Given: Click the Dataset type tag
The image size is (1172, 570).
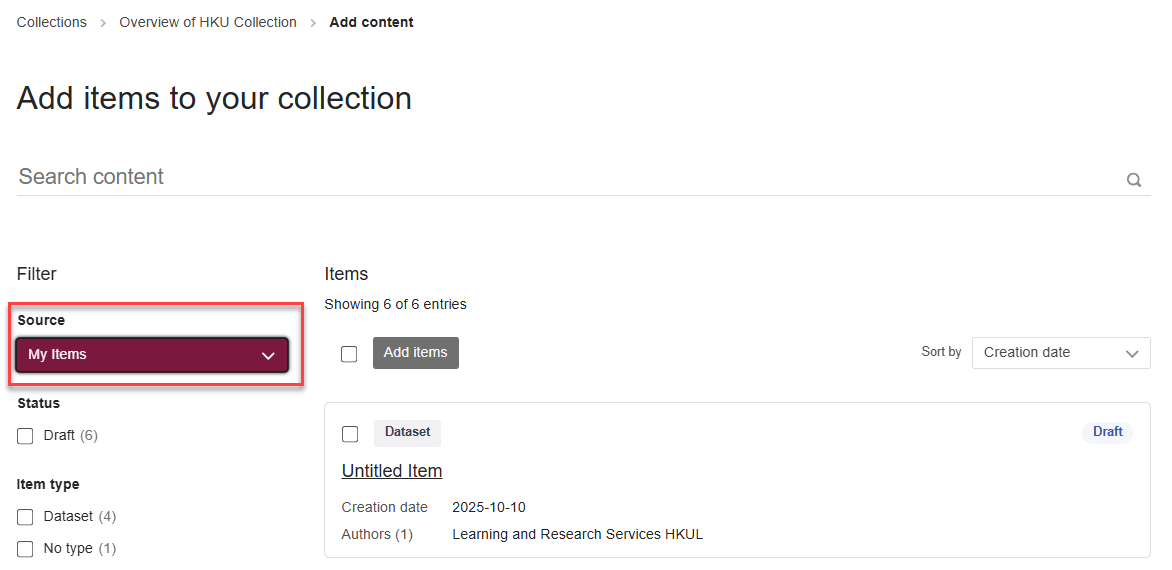Looking at the screenshot, I should click(x=407, y=432).
